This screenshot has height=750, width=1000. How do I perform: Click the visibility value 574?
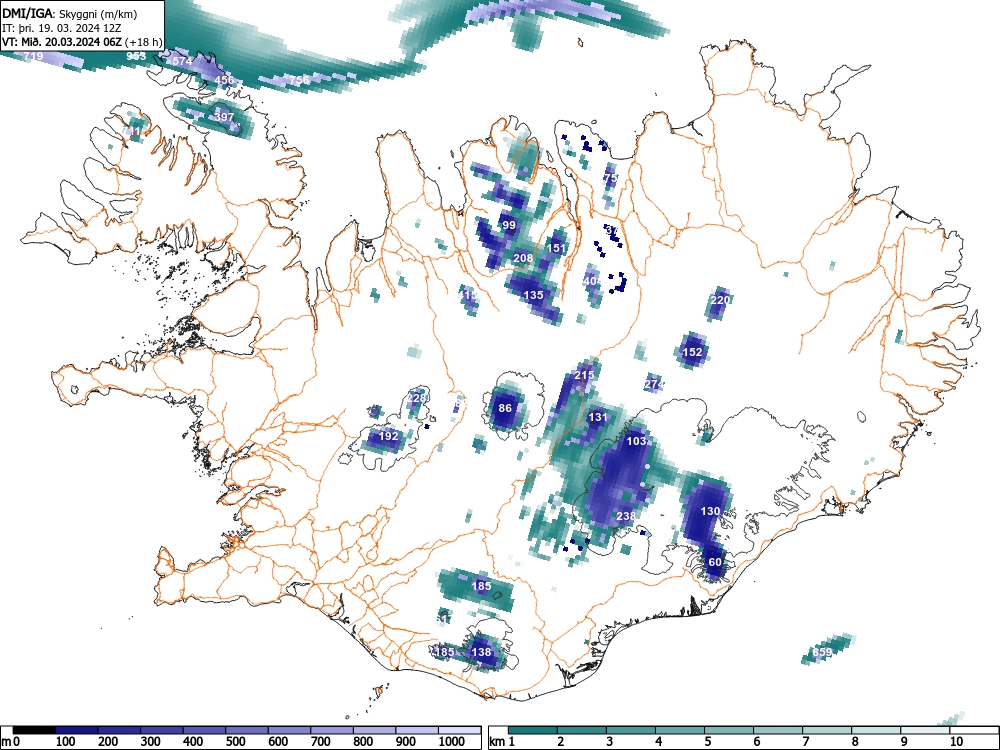point(182,61)
